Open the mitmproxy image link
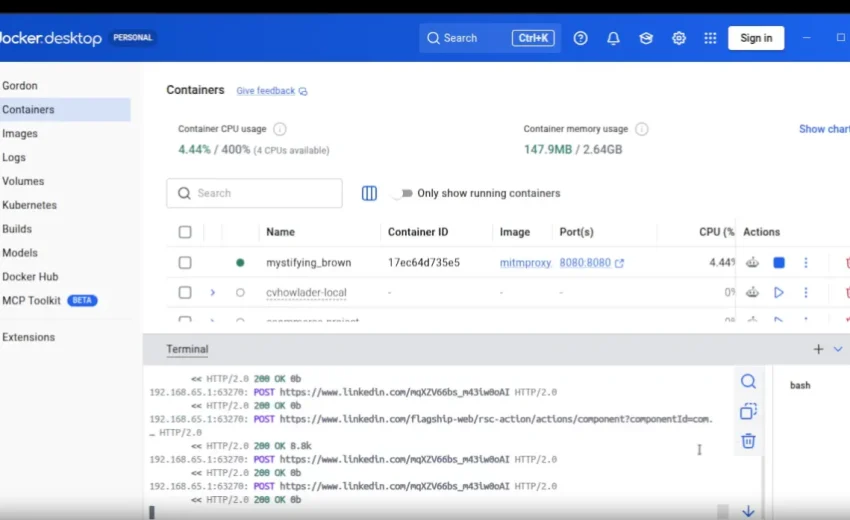The width and height of the screenshot is (850, 520). pyautogui.click(x=525, y=262)
